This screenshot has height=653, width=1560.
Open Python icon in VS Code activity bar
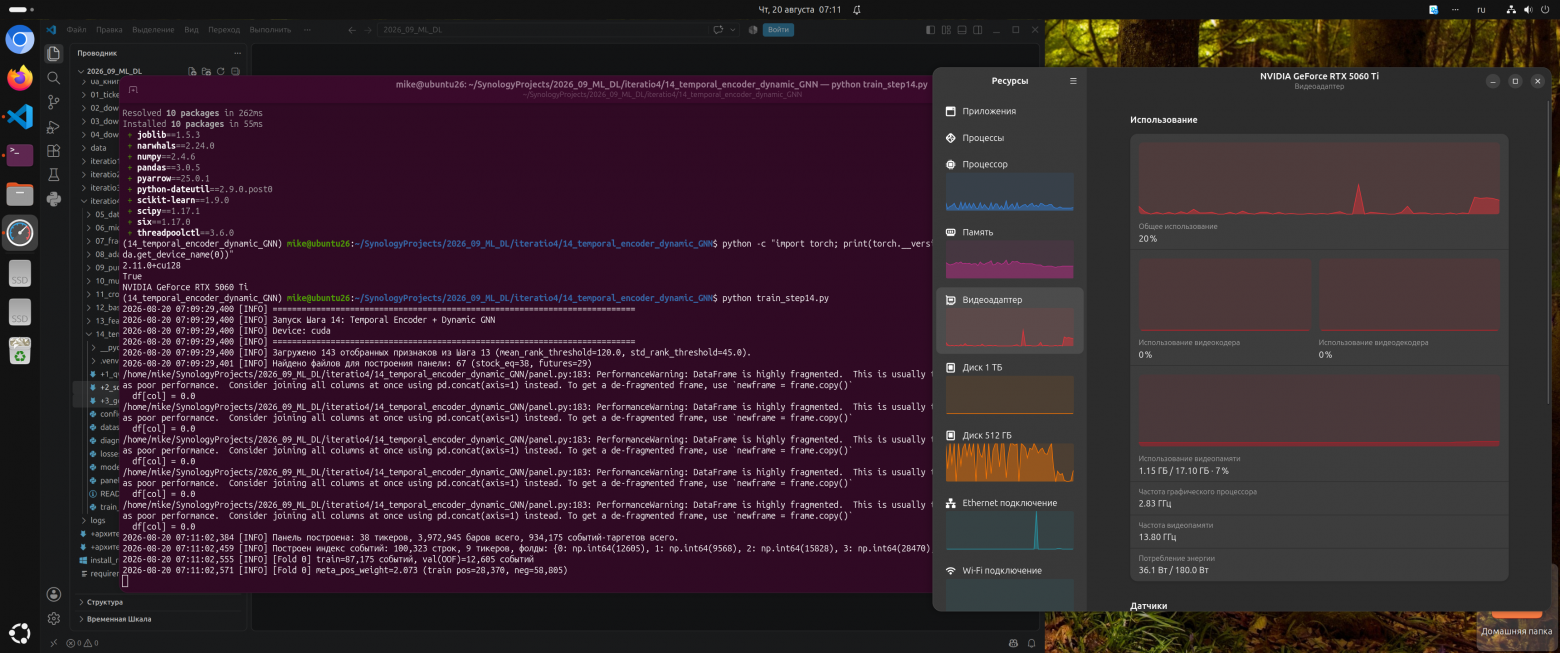[x=54, y=198]
